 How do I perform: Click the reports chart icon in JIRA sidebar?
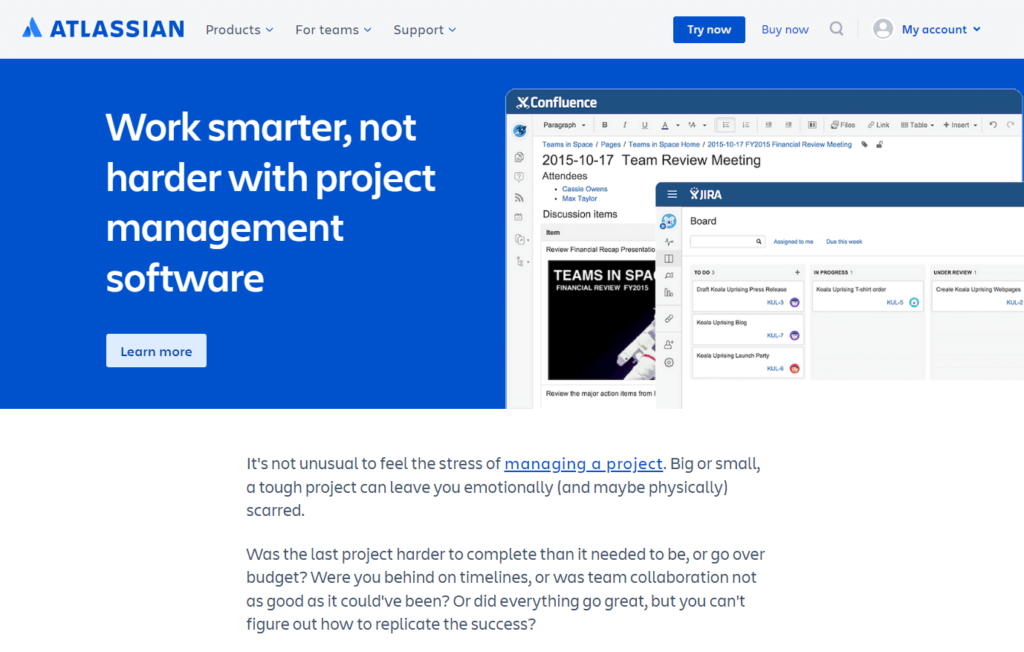[x=669, y=293]
